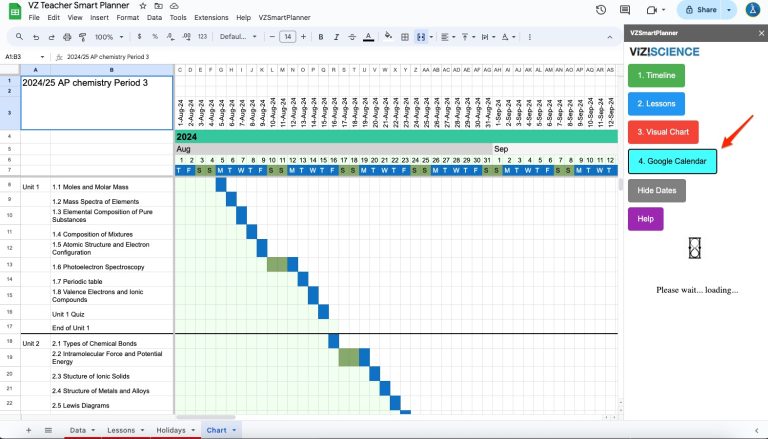Open vertical align dropdown
This screenshot has height=439, width=768.
point(468,37)
